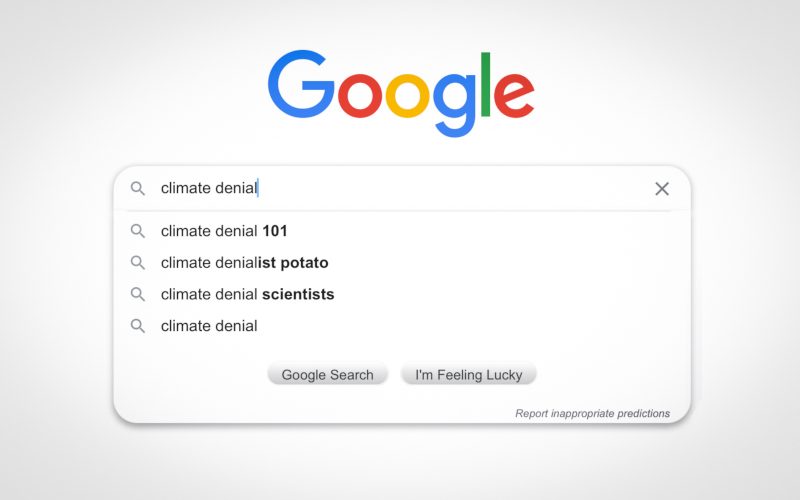The height and width of the screenshot is (500, 800).
Task: Clear the search query with the X
Action: pyautogui.click(x=662, y=188)
